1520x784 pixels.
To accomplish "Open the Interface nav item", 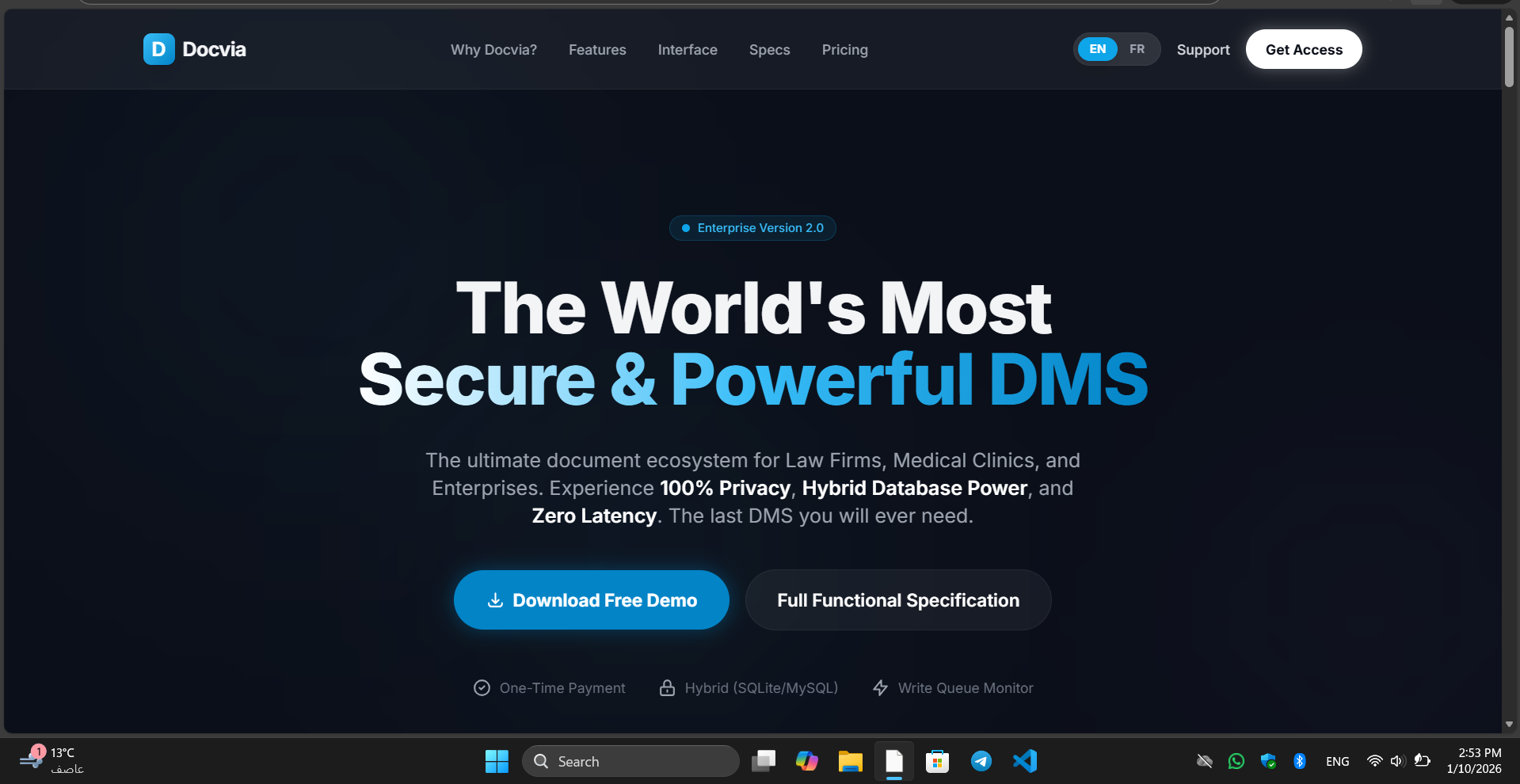I will coord(688,50).
